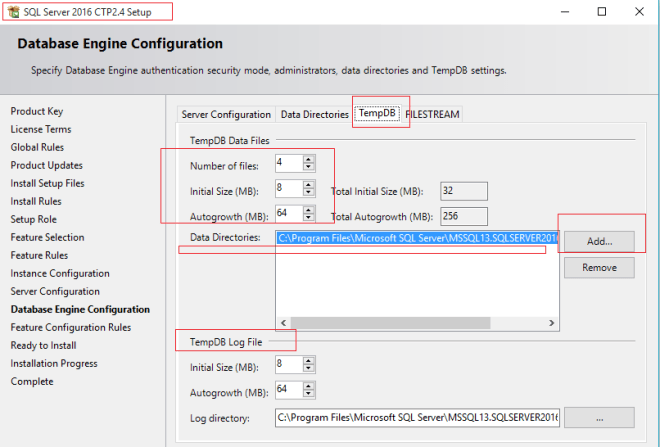
Task: Click the data directories right scroll arrow
Action: [x=551, y=323]
